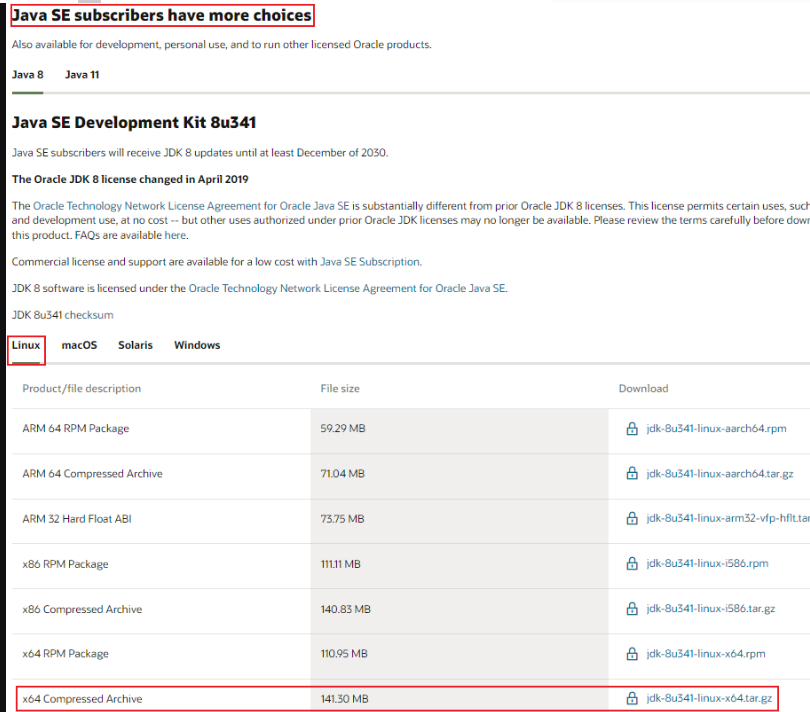The image size is (810, 712).
Task: Click the 59.29 MB file size
Action: pos(343,428)
